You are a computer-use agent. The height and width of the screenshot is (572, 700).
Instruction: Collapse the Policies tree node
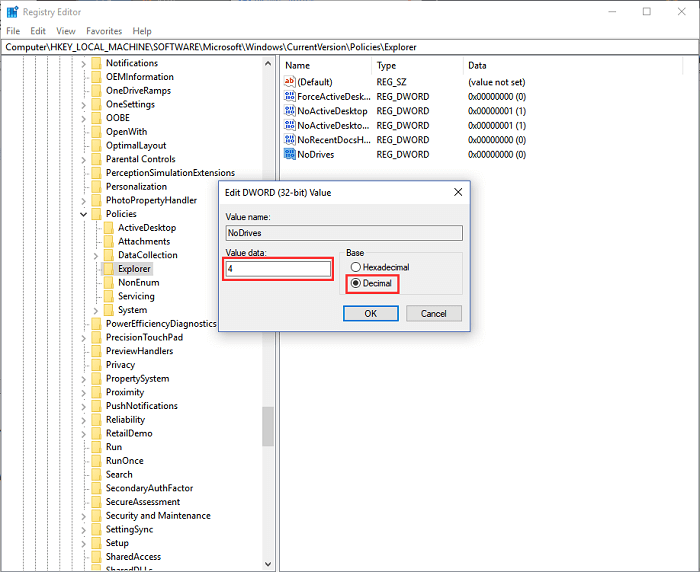[83, 214]
